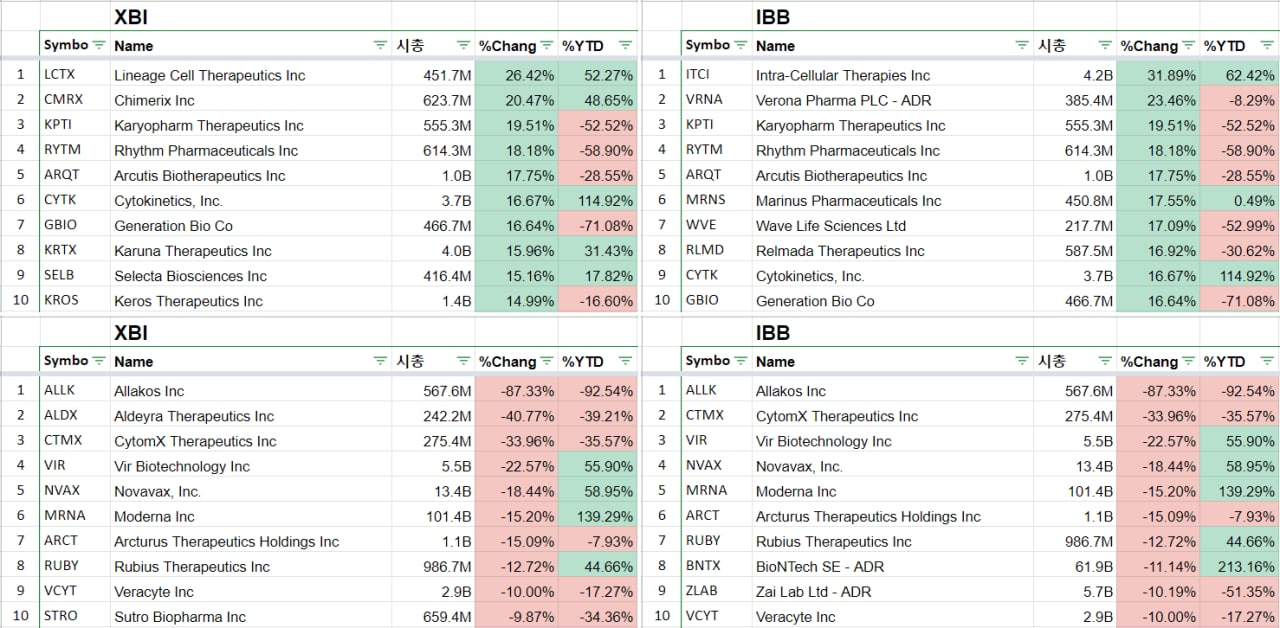This screenshot has height=628, width=1280.
Task: Select Selecta Biosciences Inc cell
Action: coord(251,275)
